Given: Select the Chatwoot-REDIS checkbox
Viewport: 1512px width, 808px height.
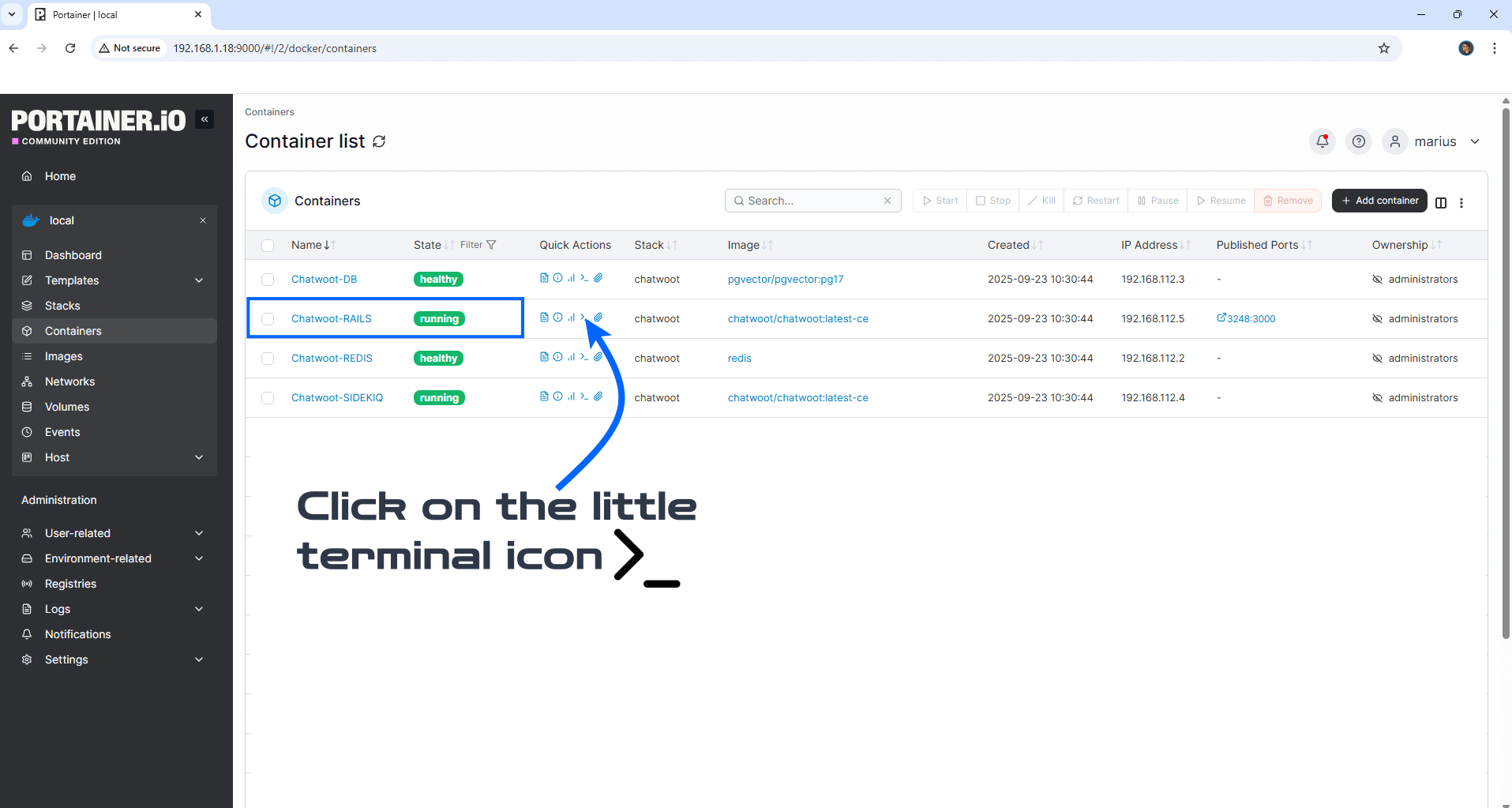Looking at the screenshot, I should click(268, 359).
